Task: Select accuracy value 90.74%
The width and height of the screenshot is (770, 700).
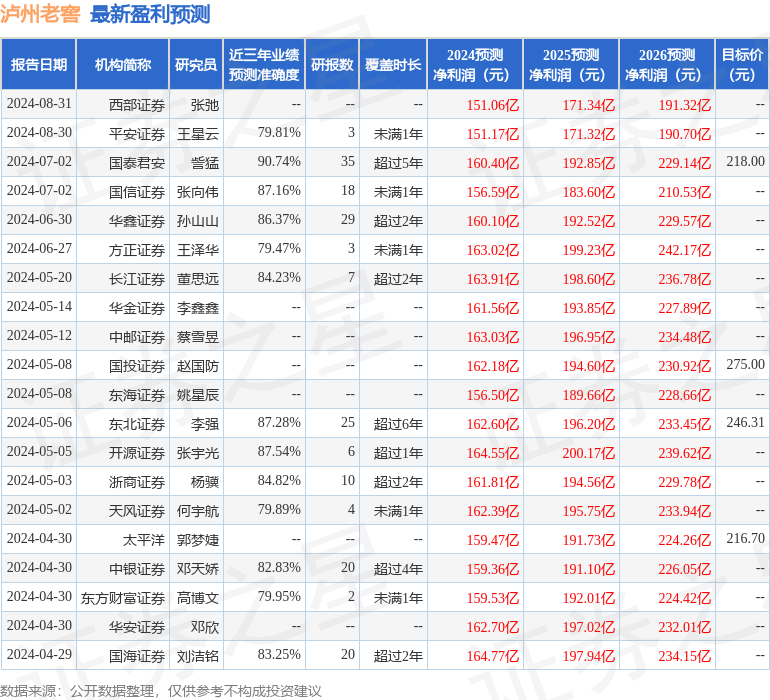Action: (279, 162)
